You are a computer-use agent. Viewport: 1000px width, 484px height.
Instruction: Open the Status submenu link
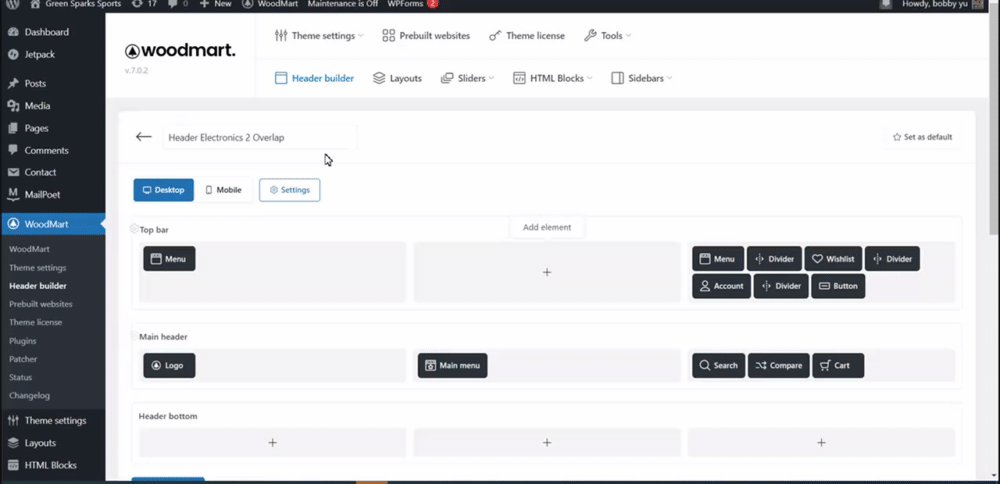point(20,378)
